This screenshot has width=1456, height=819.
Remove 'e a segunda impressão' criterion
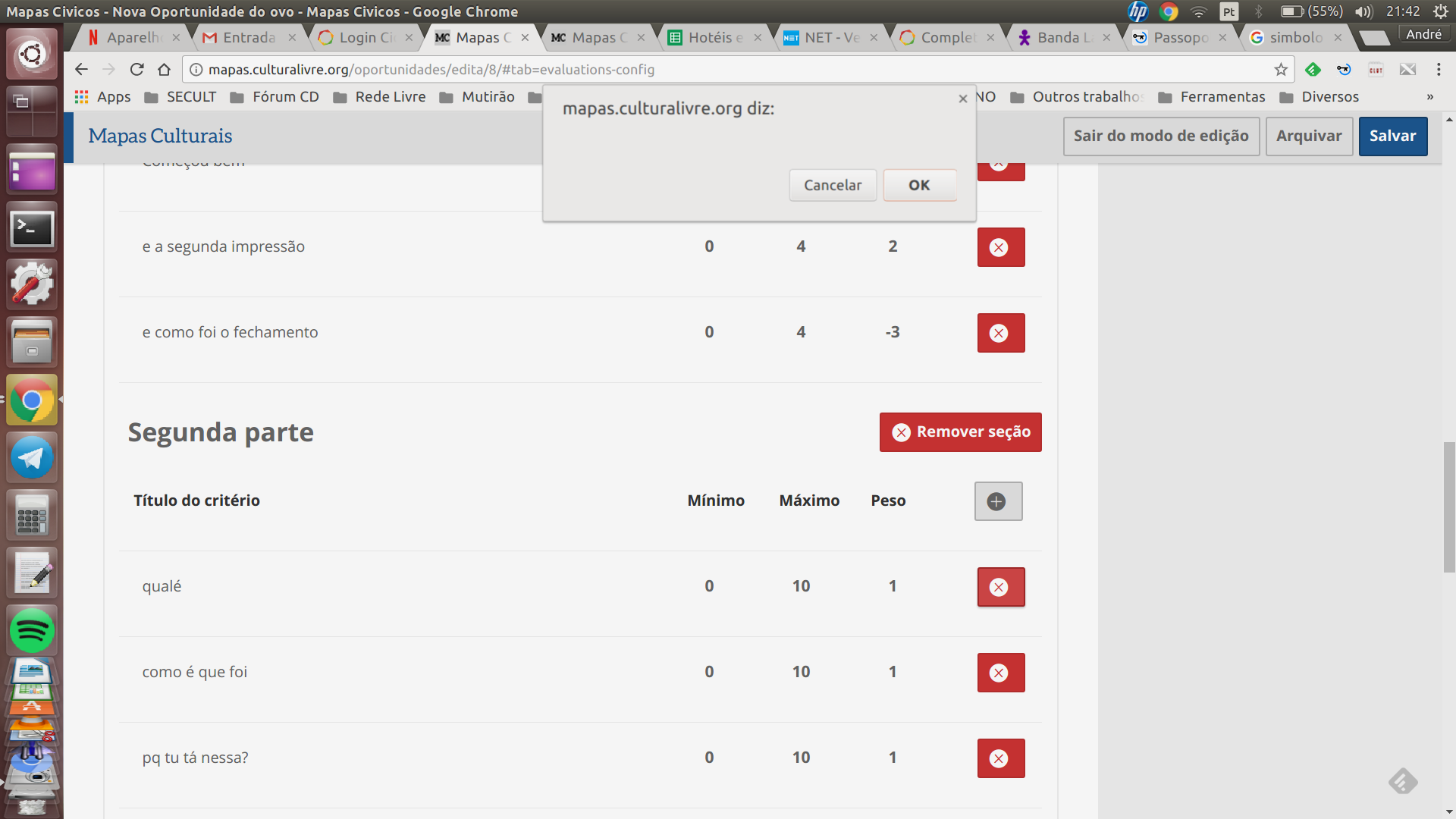click(1000, 247)
